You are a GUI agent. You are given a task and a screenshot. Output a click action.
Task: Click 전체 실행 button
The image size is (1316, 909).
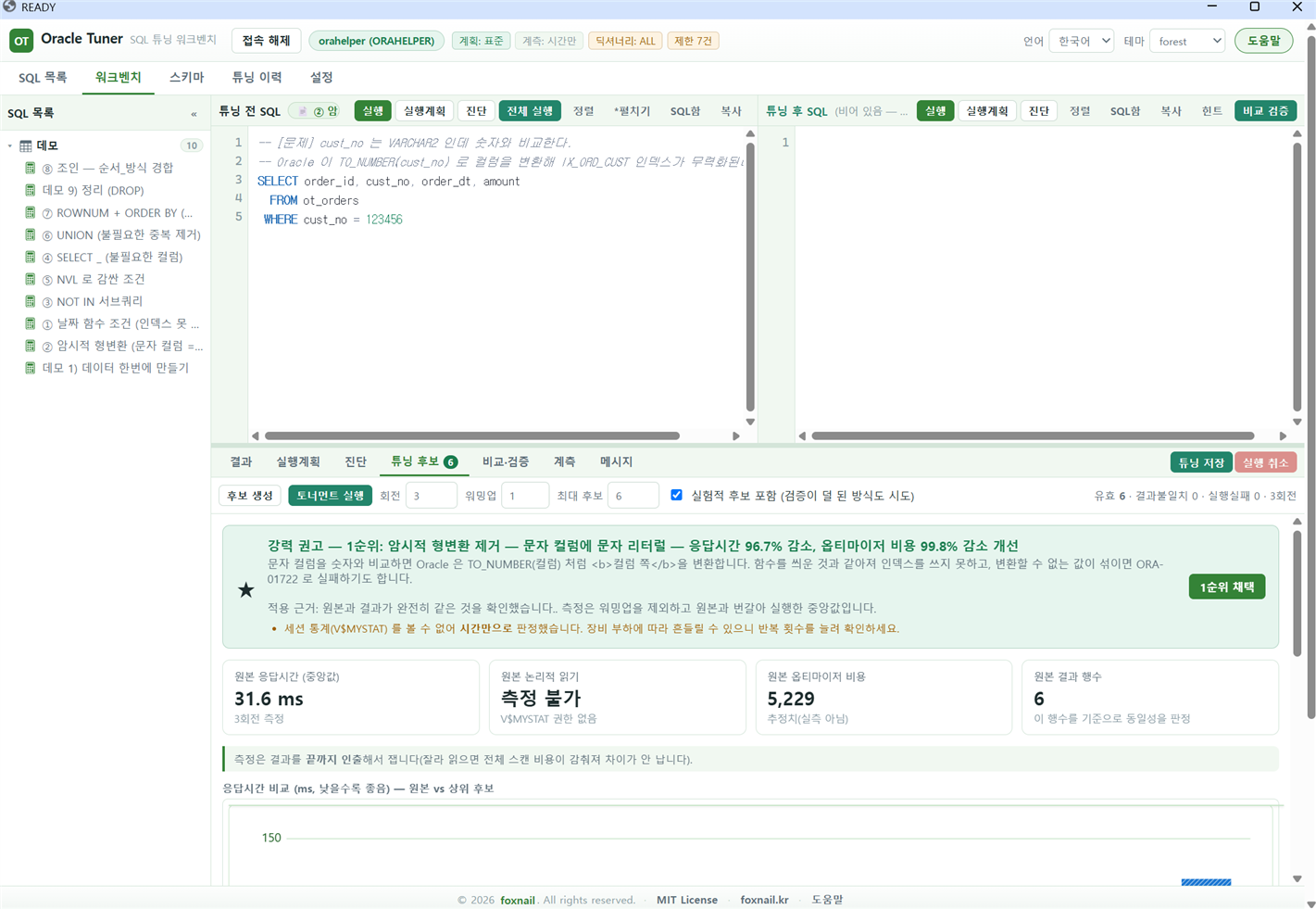tap(530, 111)
